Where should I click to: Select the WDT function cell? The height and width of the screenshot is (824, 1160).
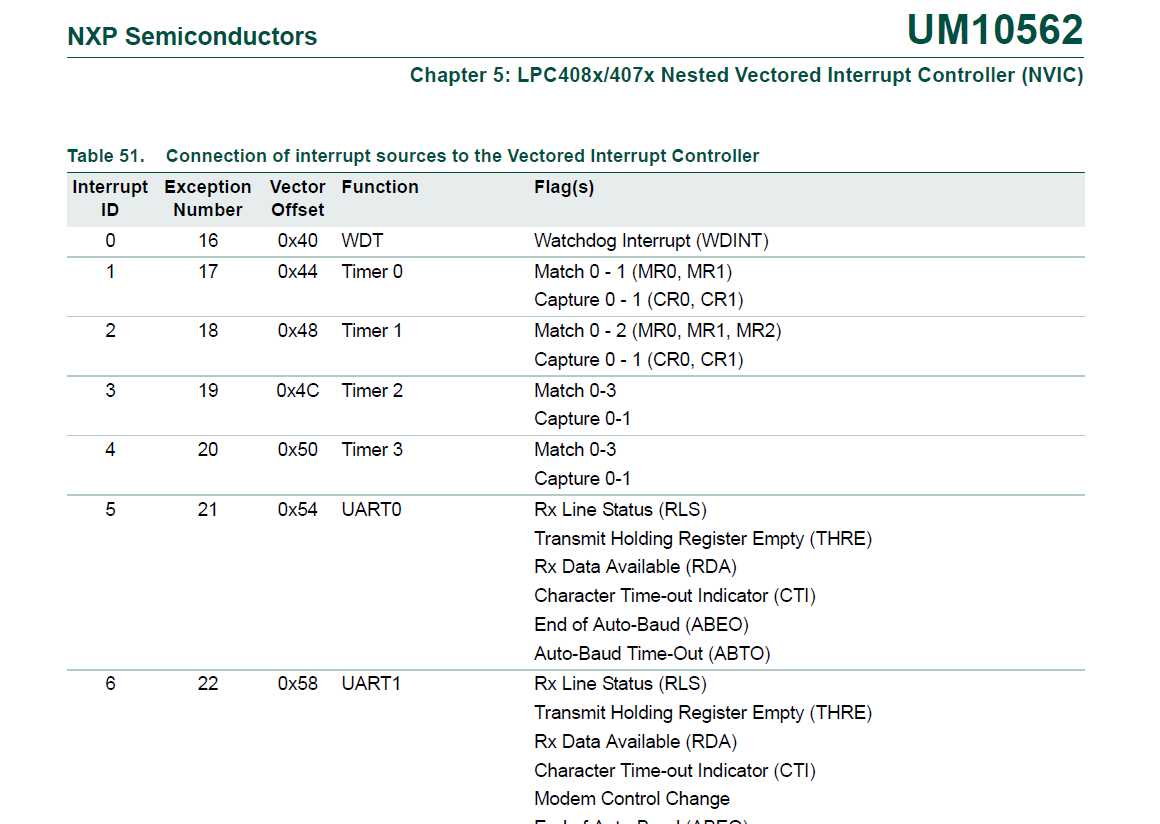pyautogui.click(x=362, y=241)
